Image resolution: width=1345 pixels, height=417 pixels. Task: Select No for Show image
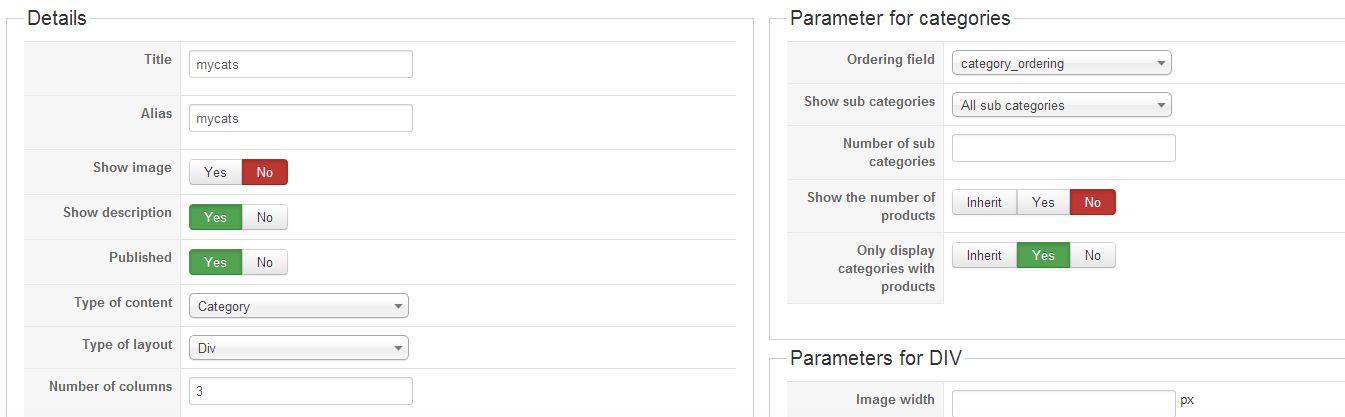pyautogui.click(x=265, y=172)
